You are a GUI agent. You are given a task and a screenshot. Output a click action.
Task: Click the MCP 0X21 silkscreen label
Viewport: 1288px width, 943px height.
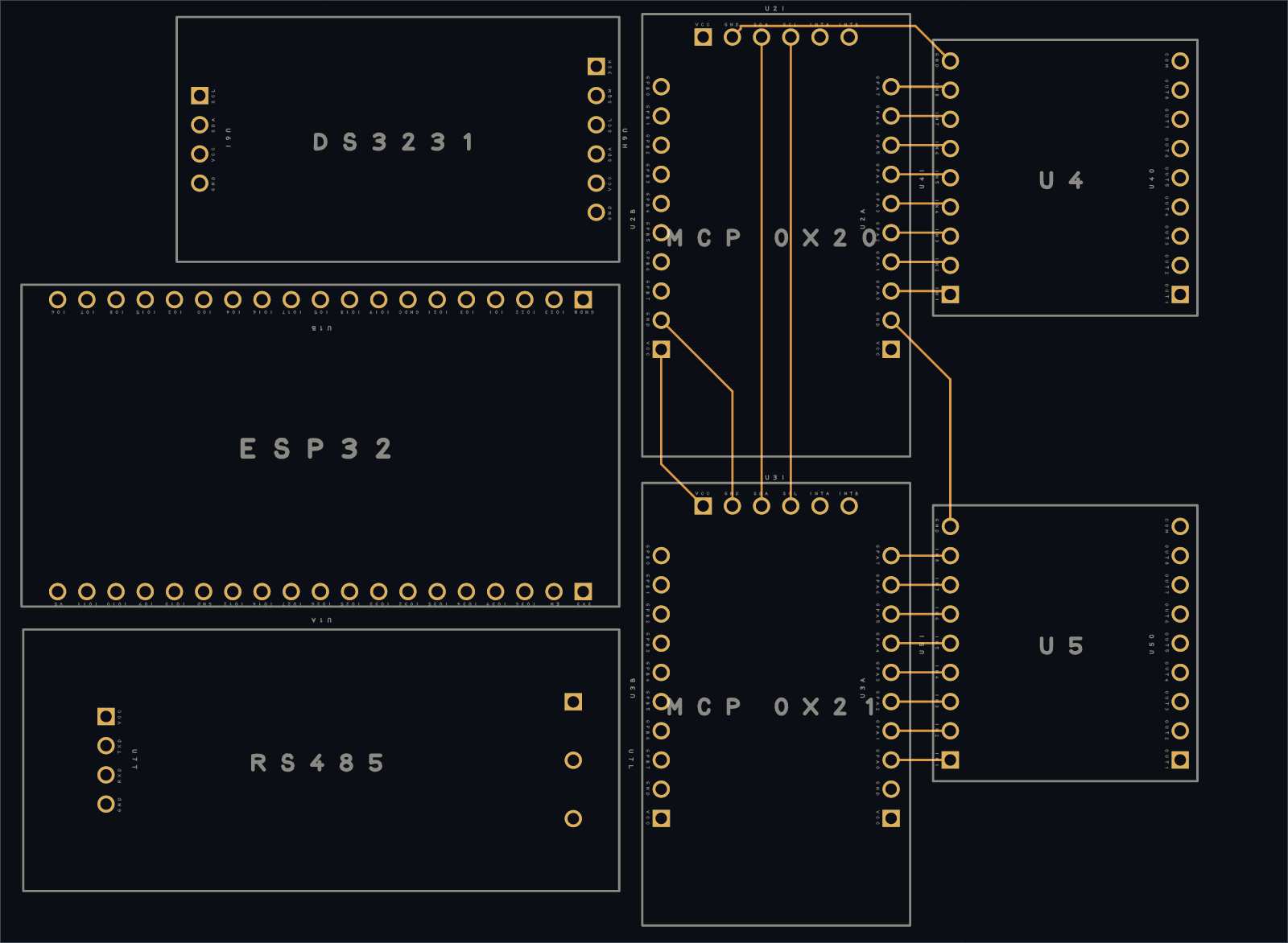pyautogui.click(x=772, y=706)
